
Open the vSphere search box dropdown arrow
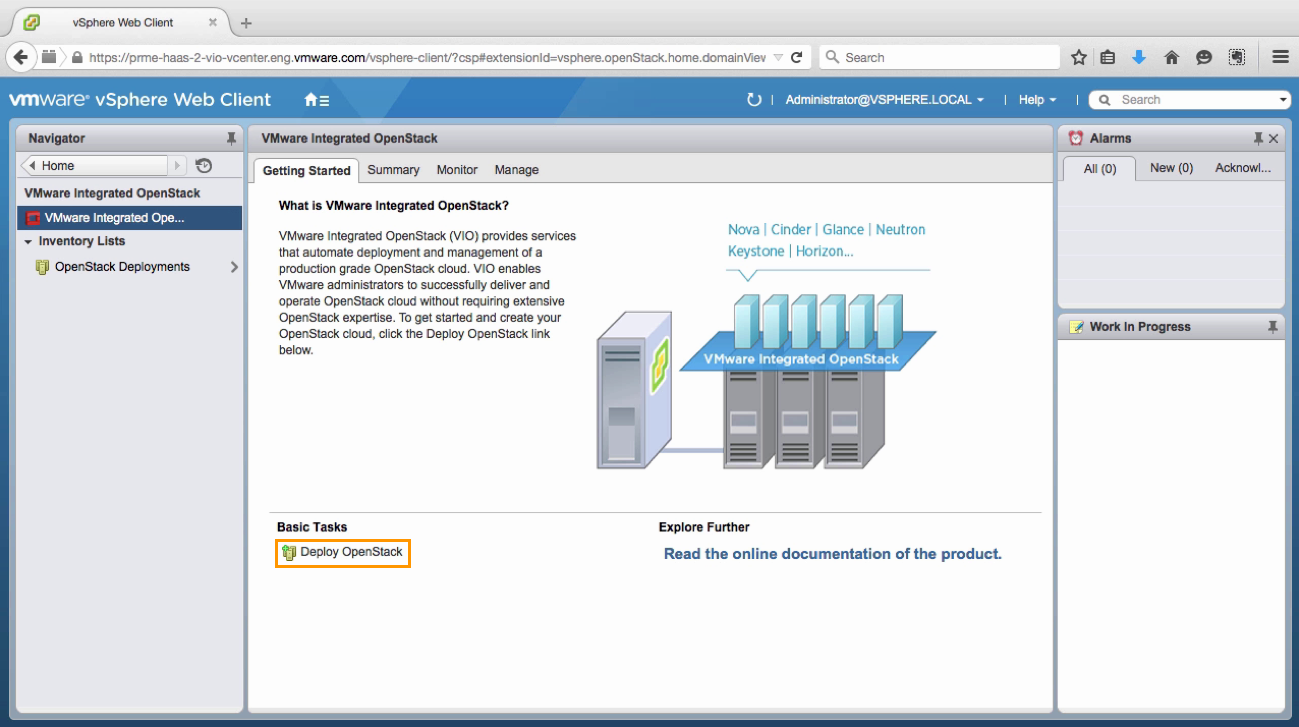(x=1283, y=100)
